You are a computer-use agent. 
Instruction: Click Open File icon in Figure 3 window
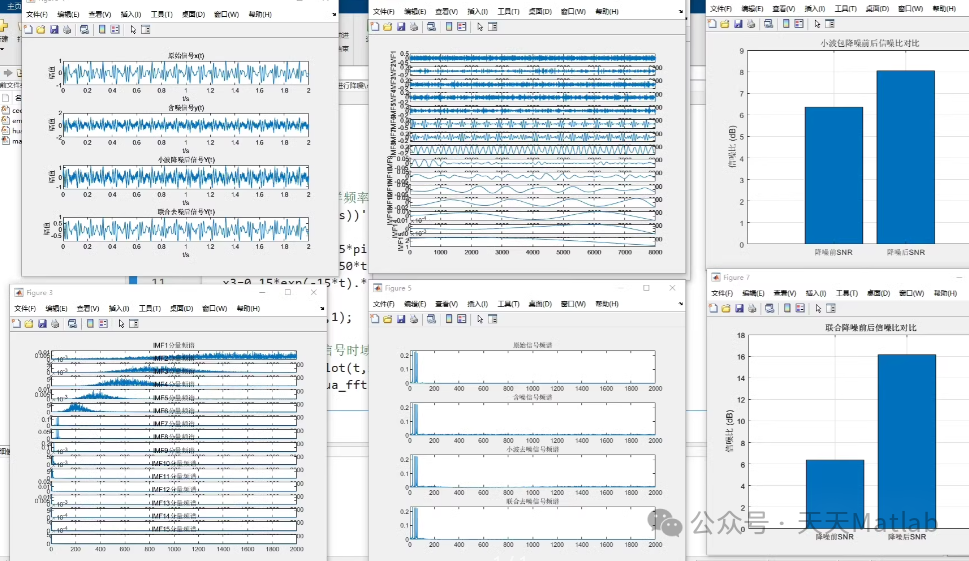pos(29,323)
